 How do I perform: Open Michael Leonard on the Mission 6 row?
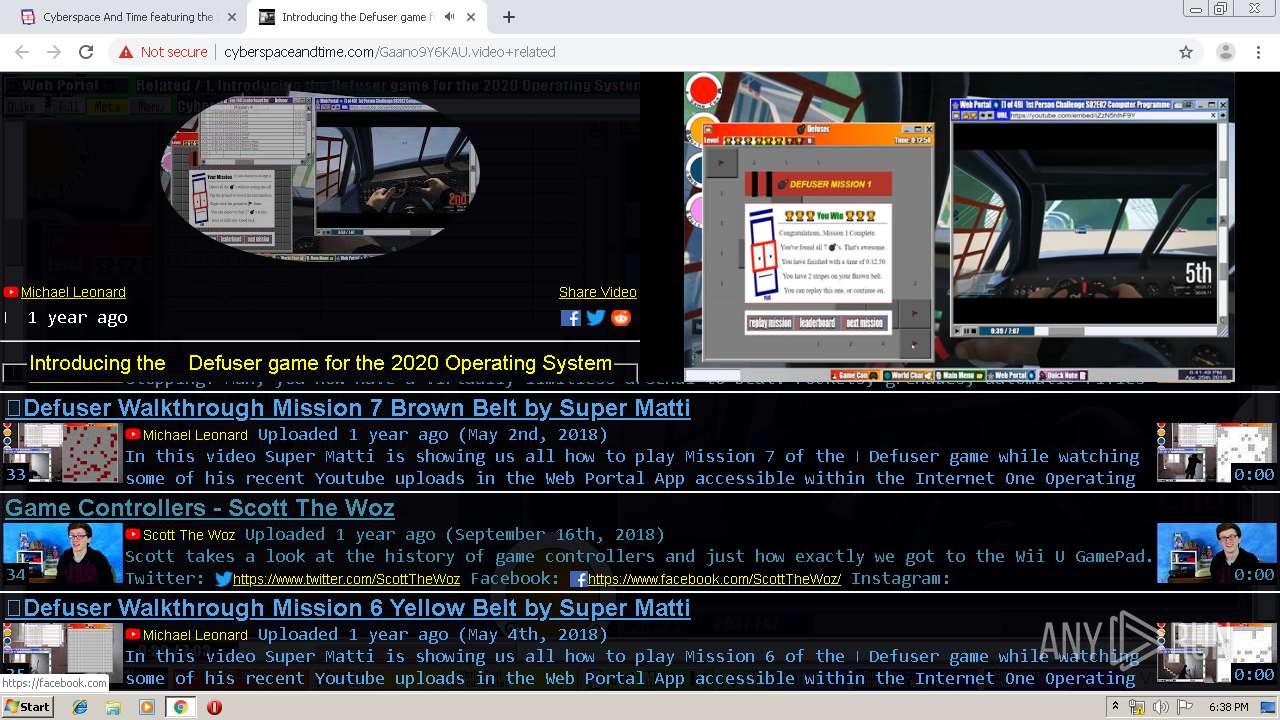coord(195,635)
